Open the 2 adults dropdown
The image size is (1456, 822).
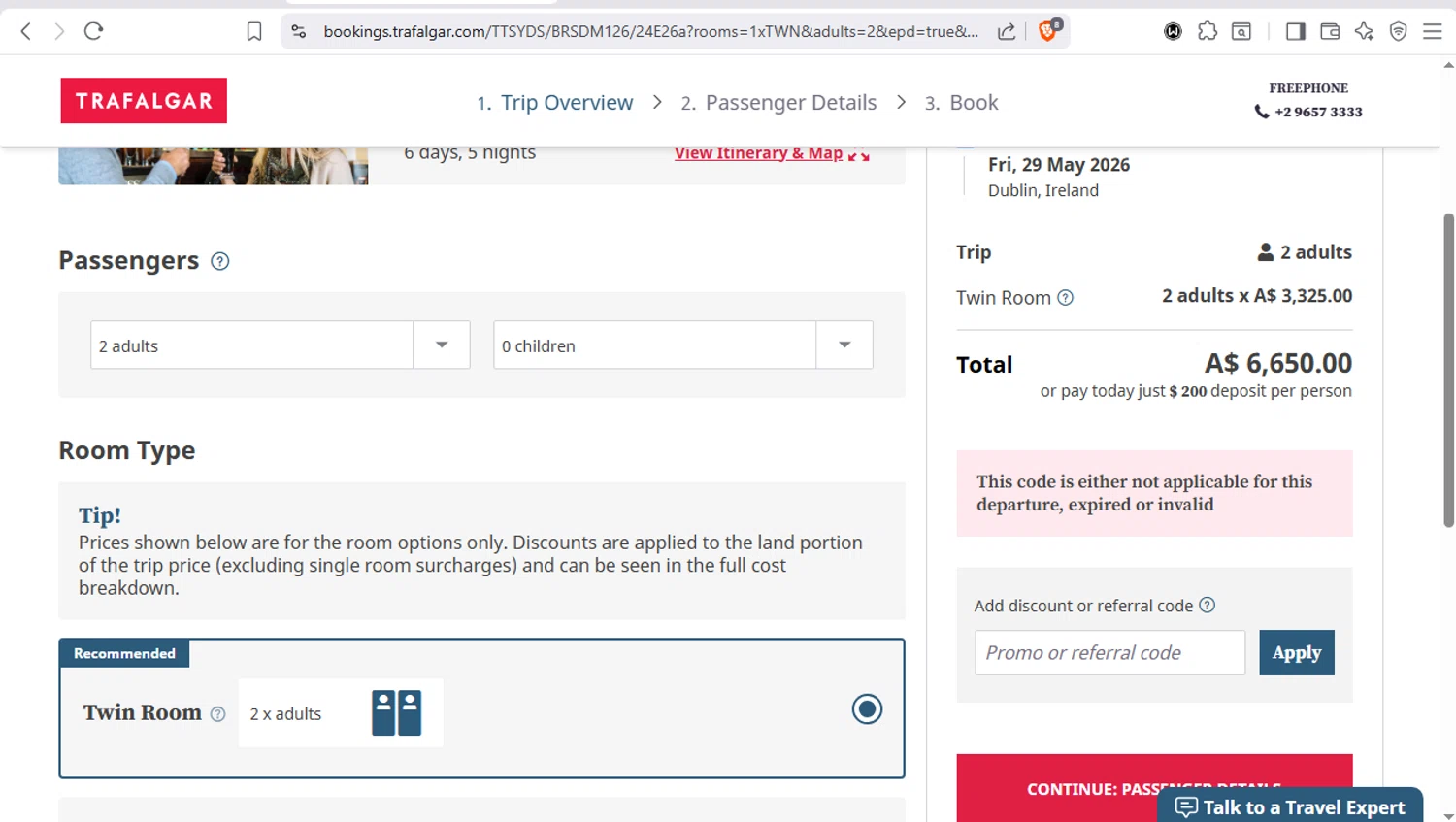click(281, 345)
